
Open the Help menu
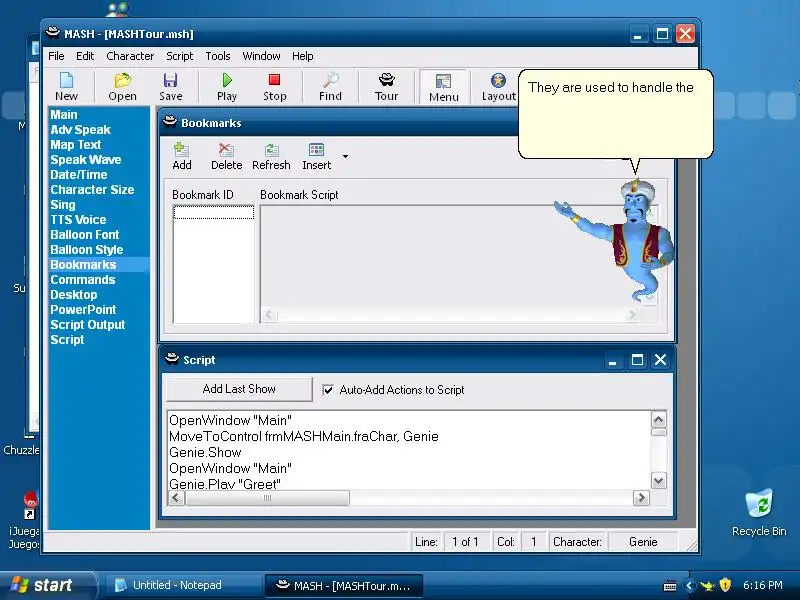coord(303,56)
